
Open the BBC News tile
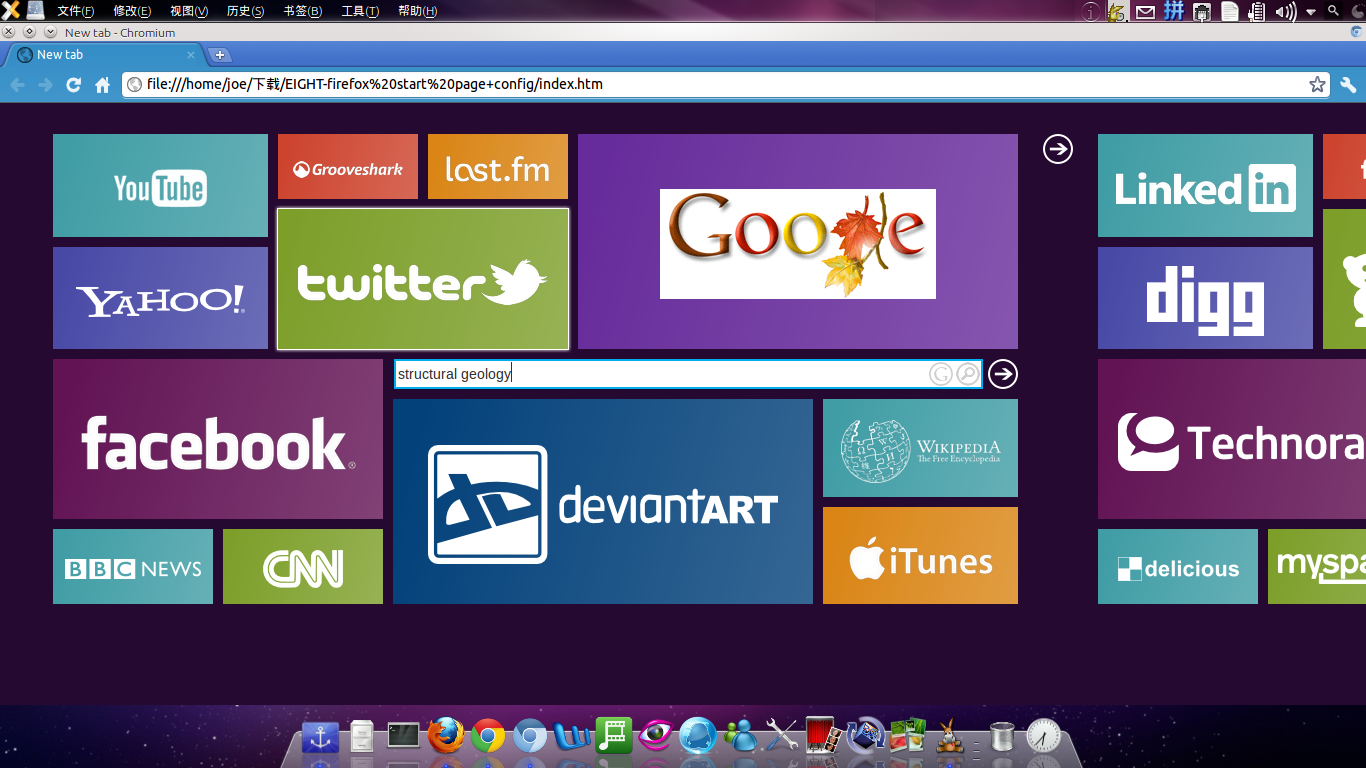coord(133,567)
